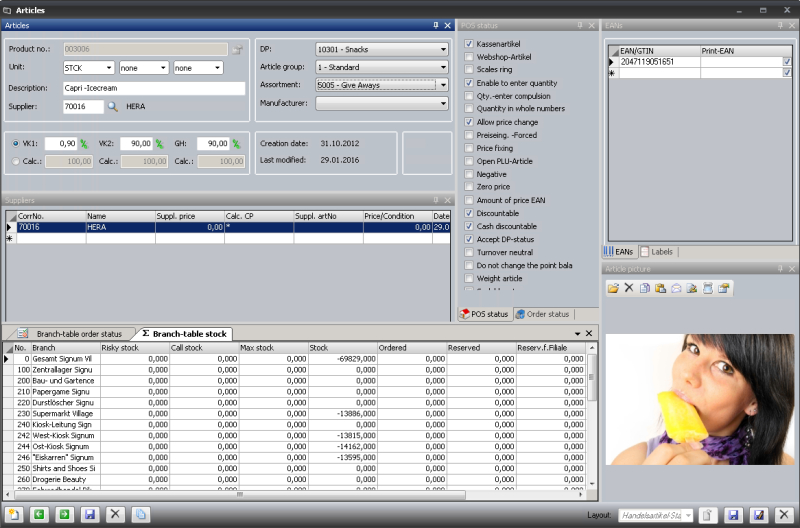Save layout as using floppy with pencil icon

[x=759, y=515]
